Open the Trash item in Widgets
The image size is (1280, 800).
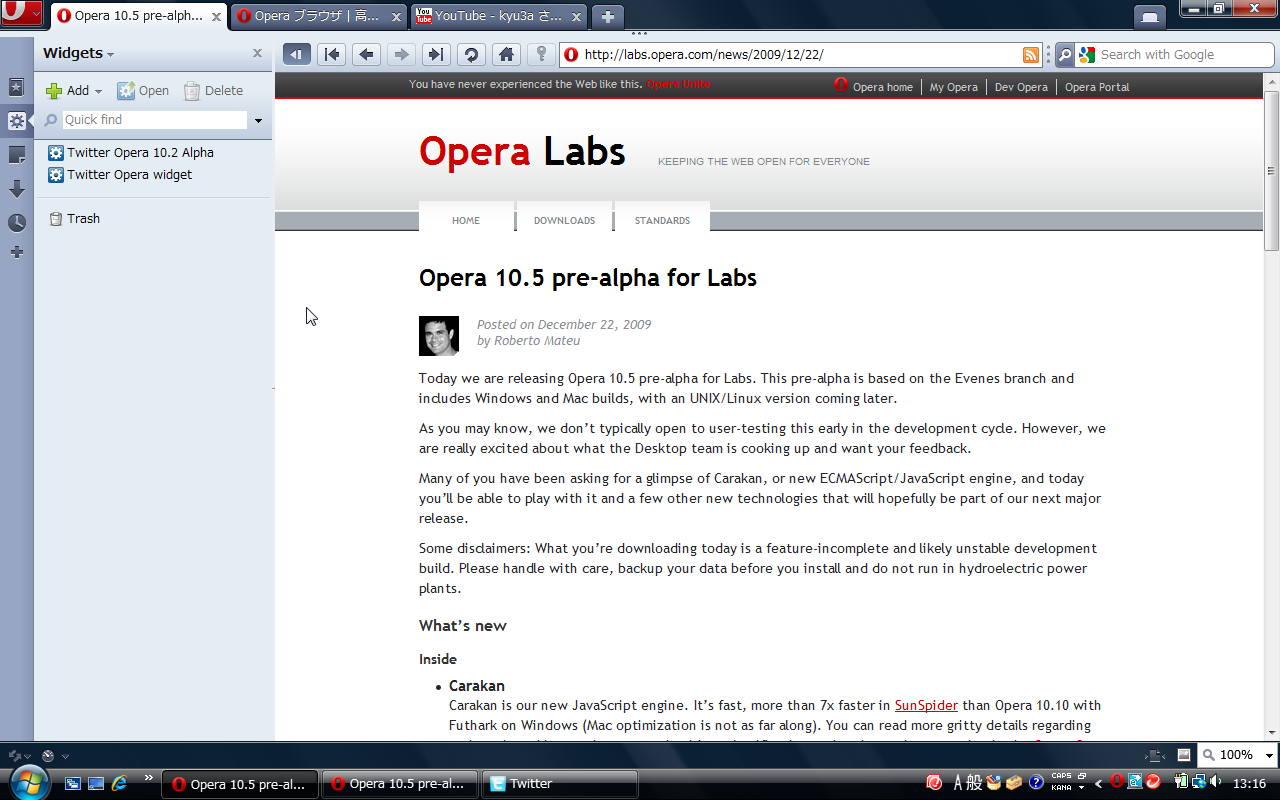75,219
